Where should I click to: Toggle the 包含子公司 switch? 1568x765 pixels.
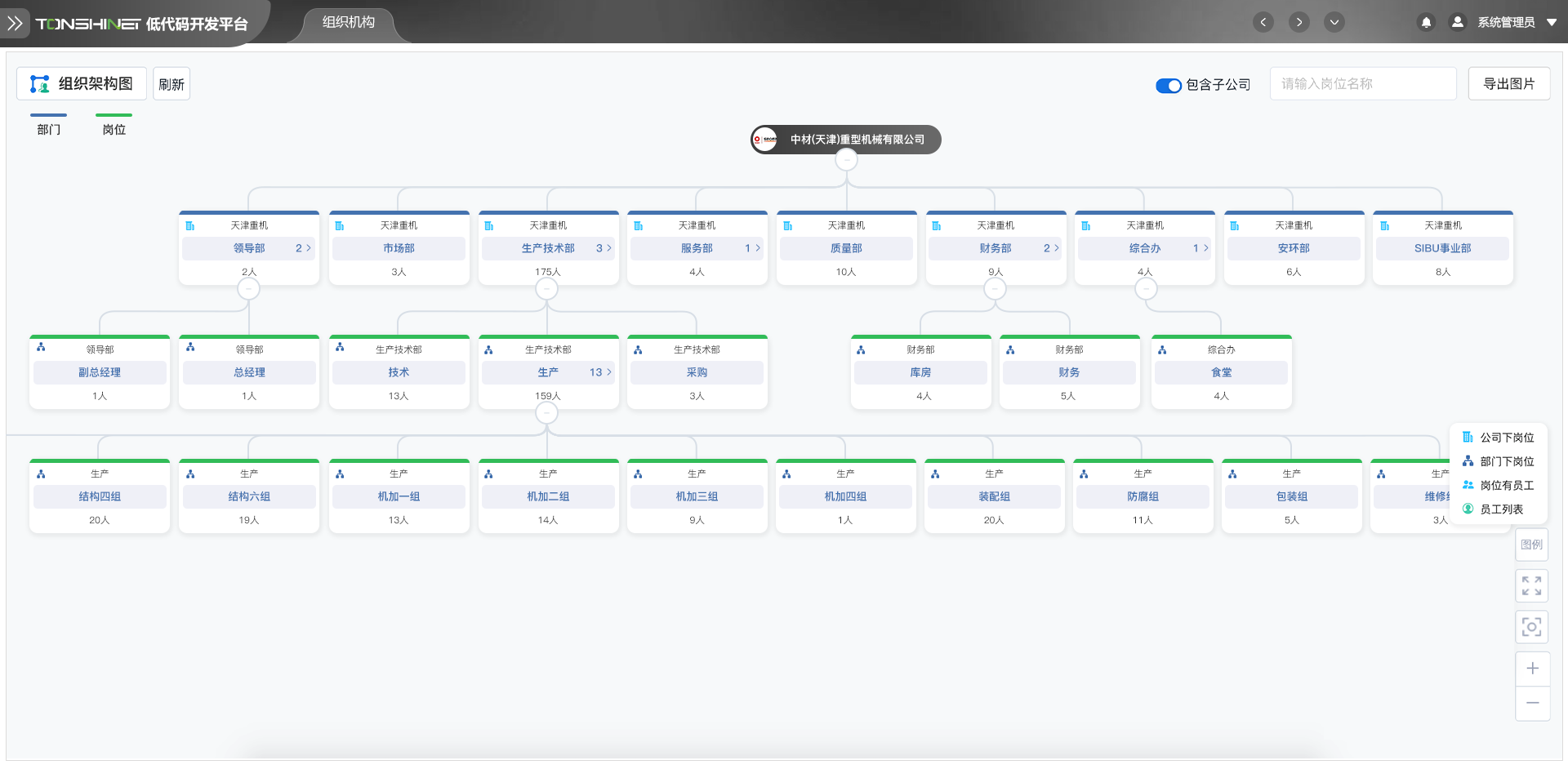pos(1168,85)
